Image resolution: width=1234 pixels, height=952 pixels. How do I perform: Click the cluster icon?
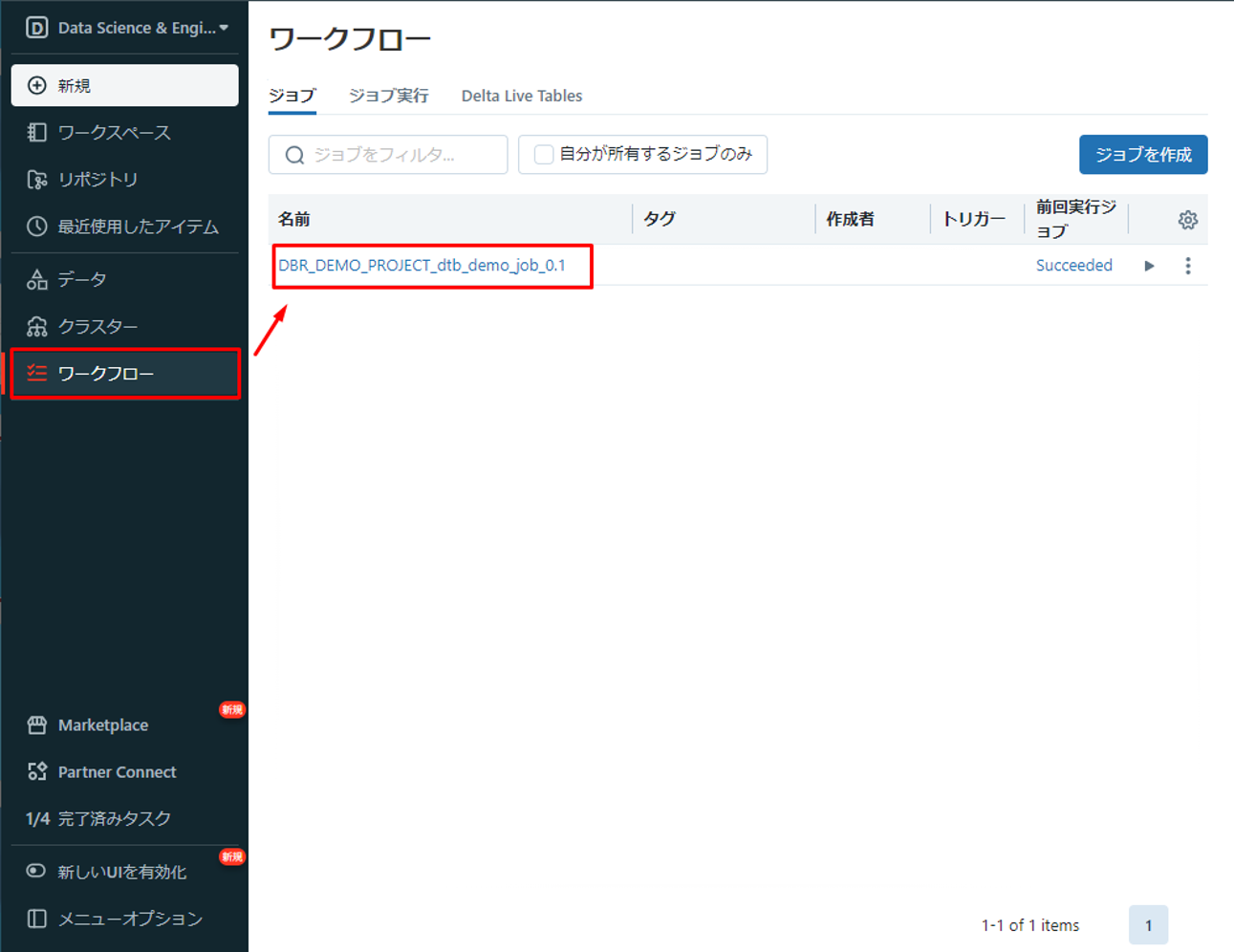click(36, 327)
